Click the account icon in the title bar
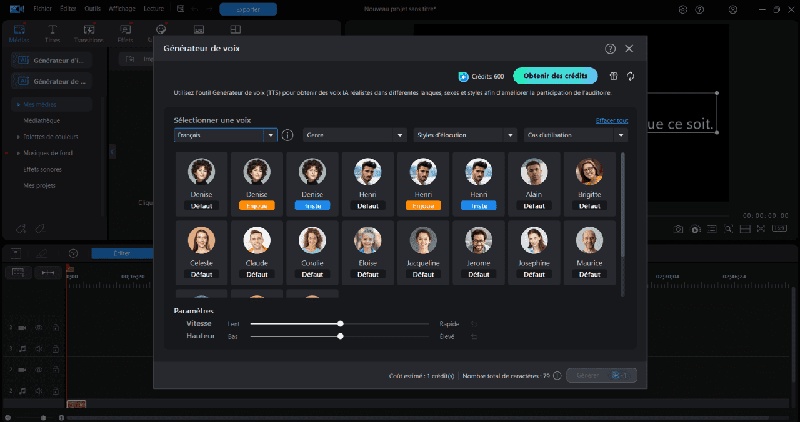800x422 pixels. (733, 9)
